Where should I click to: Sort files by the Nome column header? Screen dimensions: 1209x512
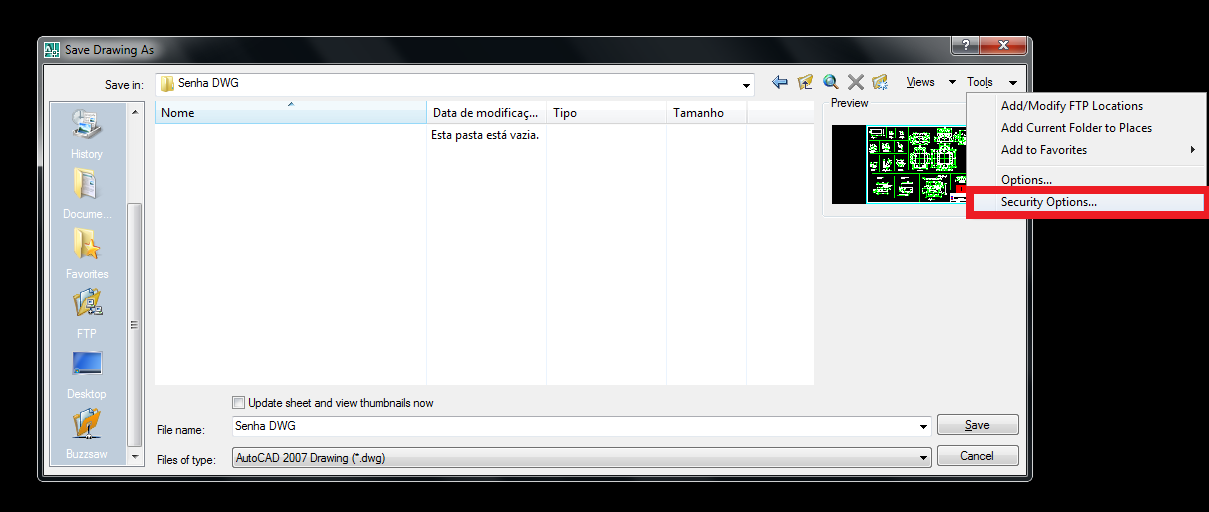pos(290,113)
